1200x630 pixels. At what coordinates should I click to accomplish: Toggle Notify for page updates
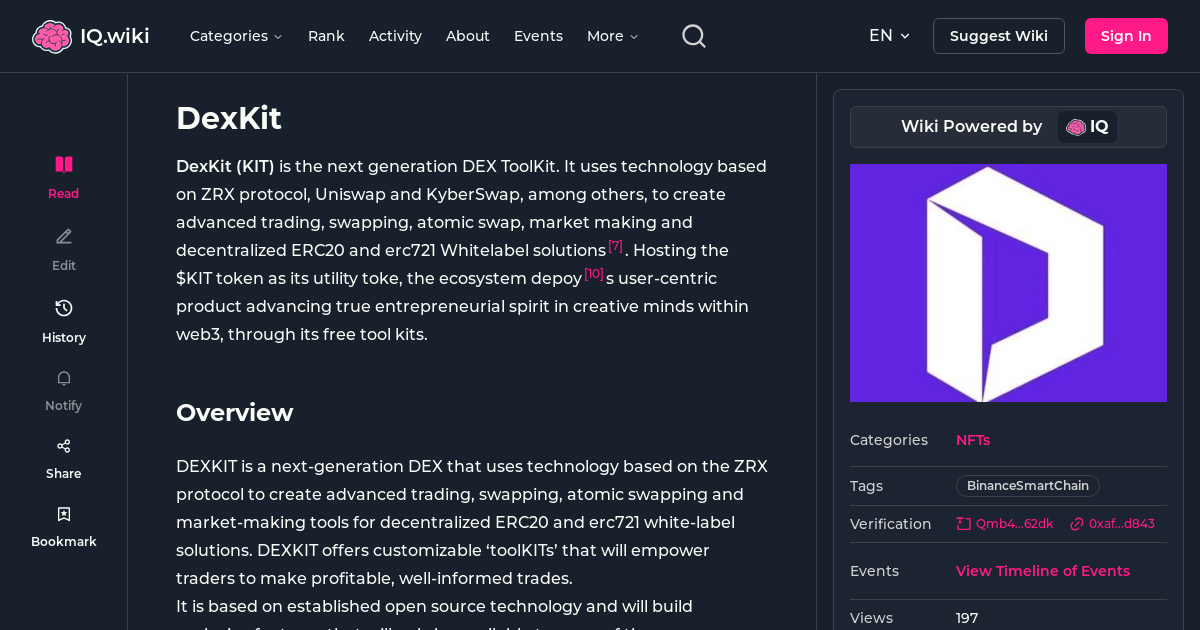tap(63, 390)
